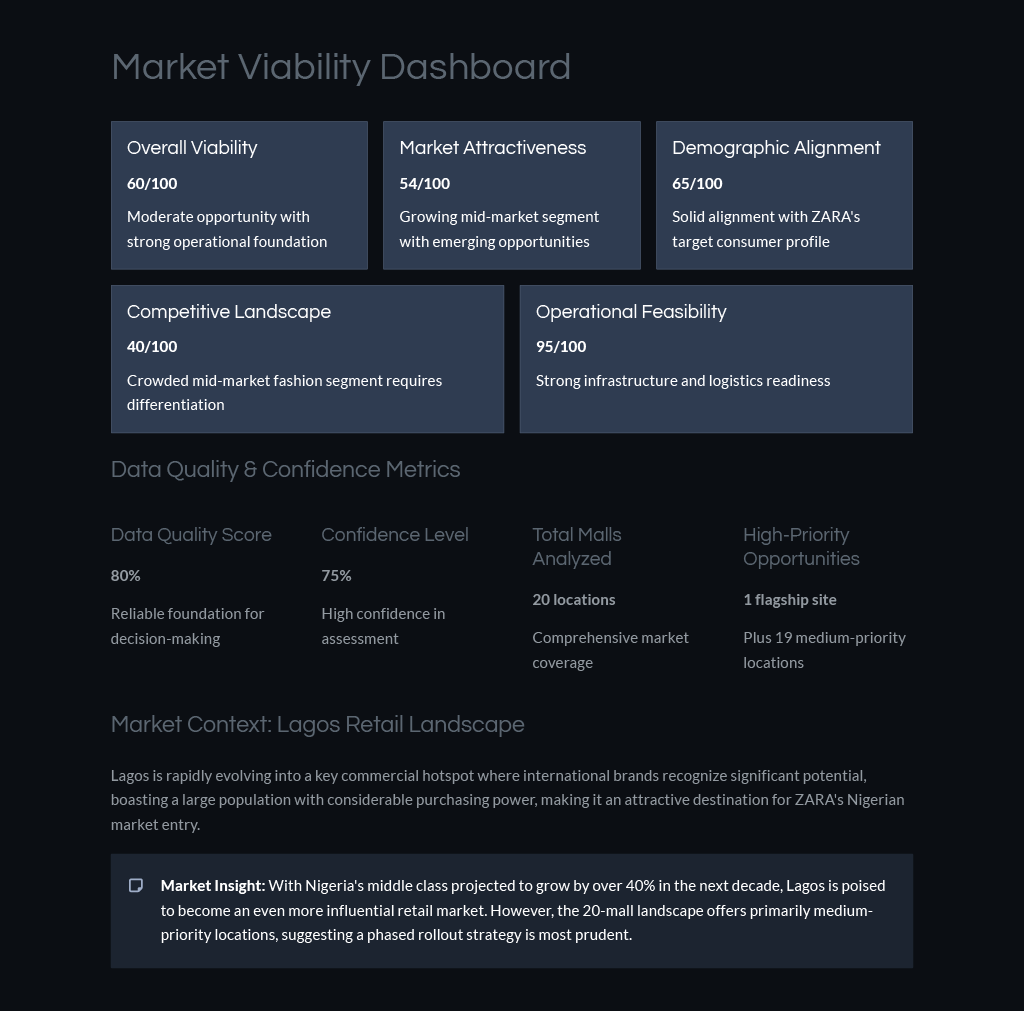The width and height of the screenshot is (1024, 1011).
Task: Click the note icon beside Market Insight
Action: (136, 886)
